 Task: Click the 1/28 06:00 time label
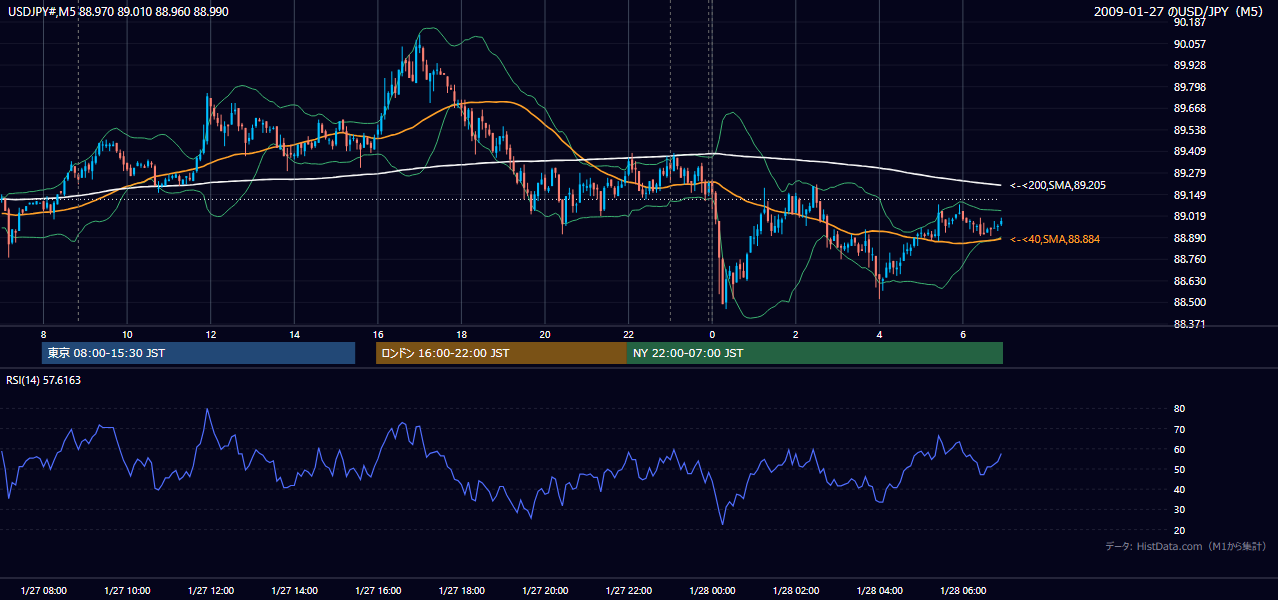[x=962, y=591]
